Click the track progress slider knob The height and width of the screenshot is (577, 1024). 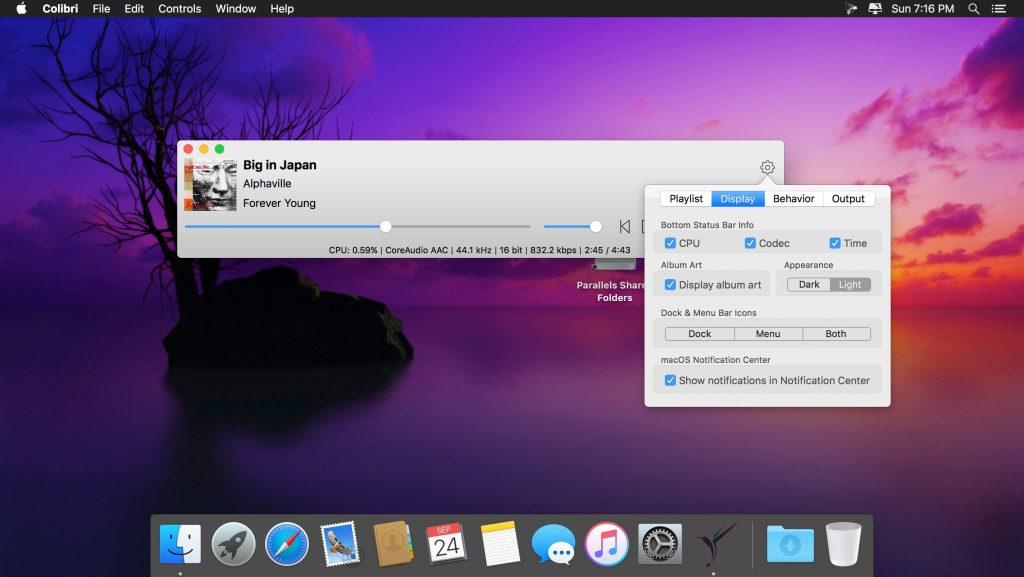point(386,227)
